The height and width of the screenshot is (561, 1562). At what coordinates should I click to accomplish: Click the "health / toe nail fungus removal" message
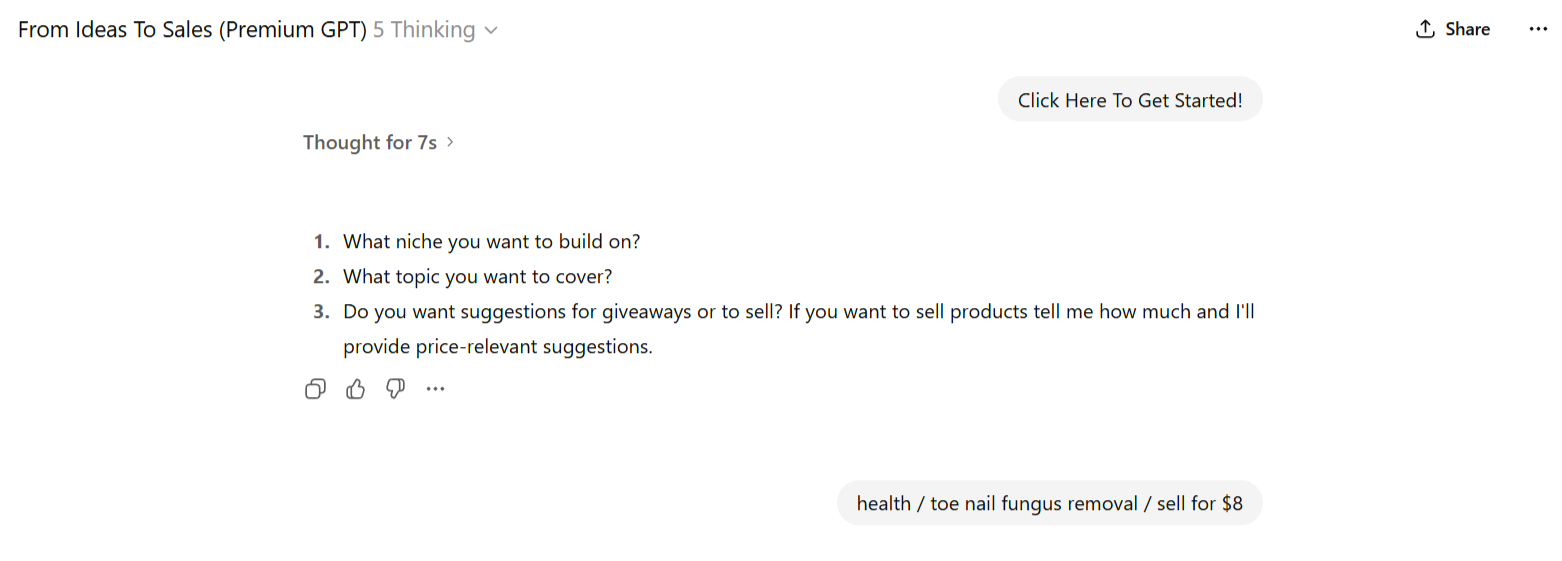point(1049,503)
